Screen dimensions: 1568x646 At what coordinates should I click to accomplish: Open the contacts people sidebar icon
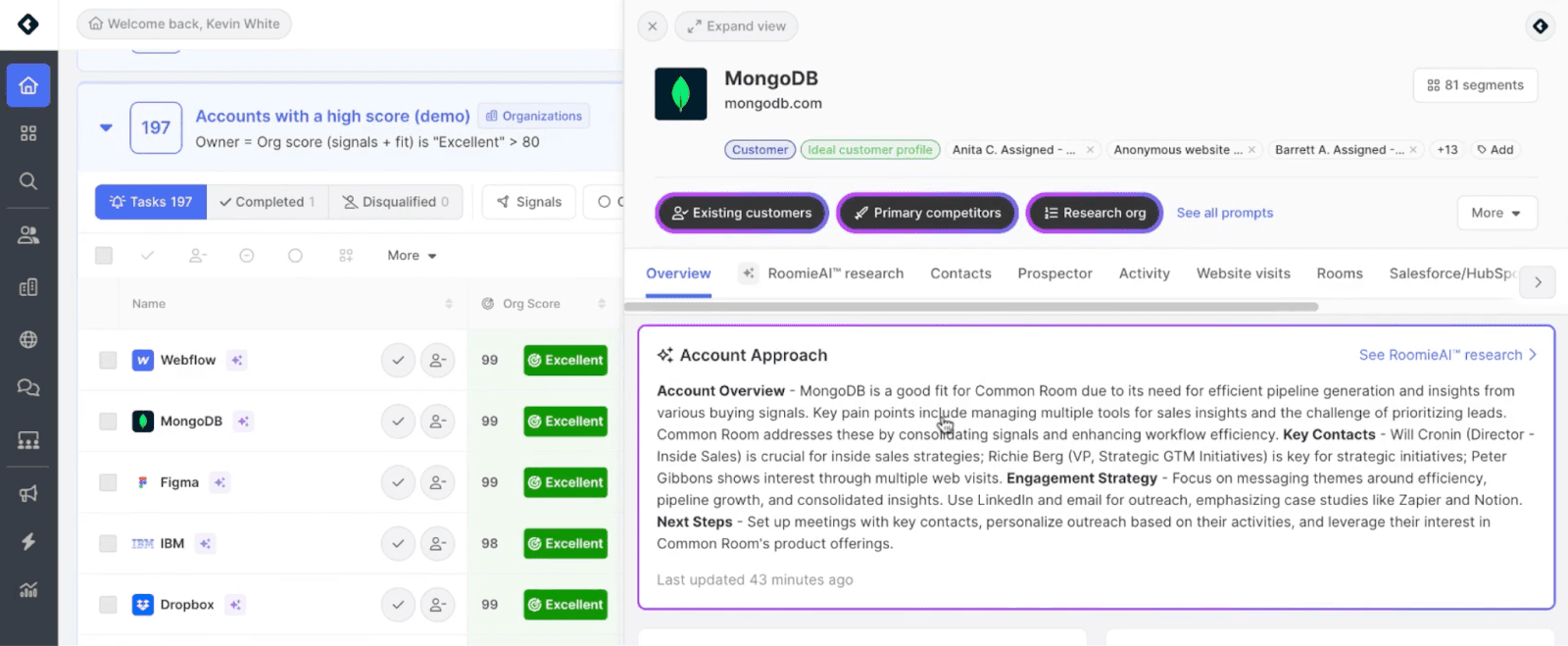[28, 235]
